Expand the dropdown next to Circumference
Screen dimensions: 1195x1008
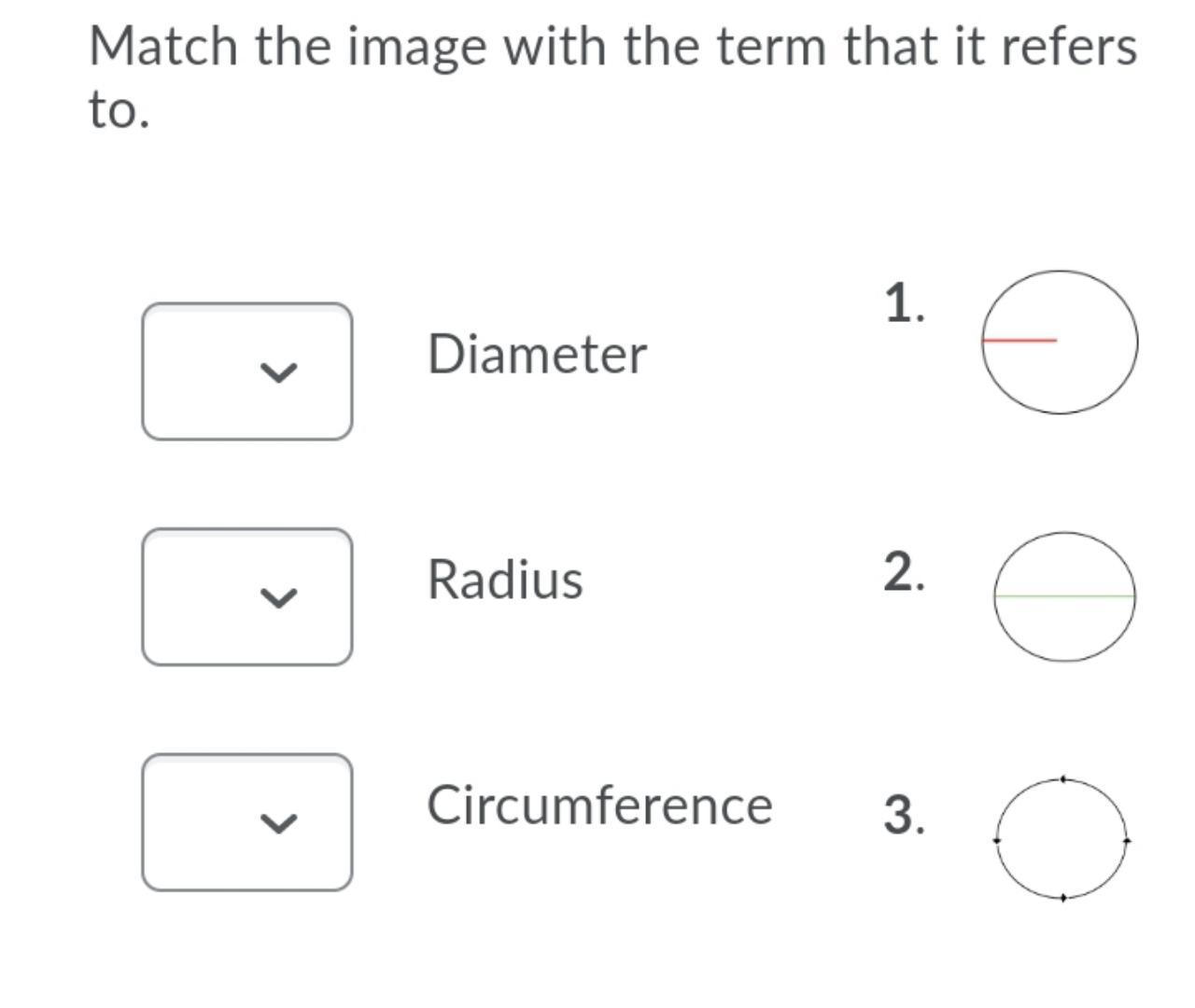tap(247, 822)
